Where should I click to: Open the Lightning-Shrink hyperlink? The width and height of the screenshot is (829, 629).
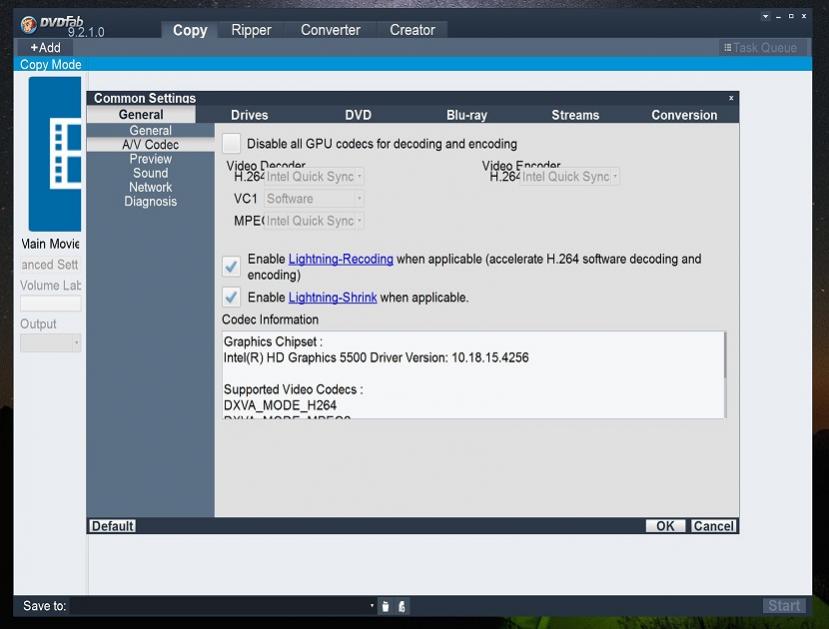tap(332, 297)
